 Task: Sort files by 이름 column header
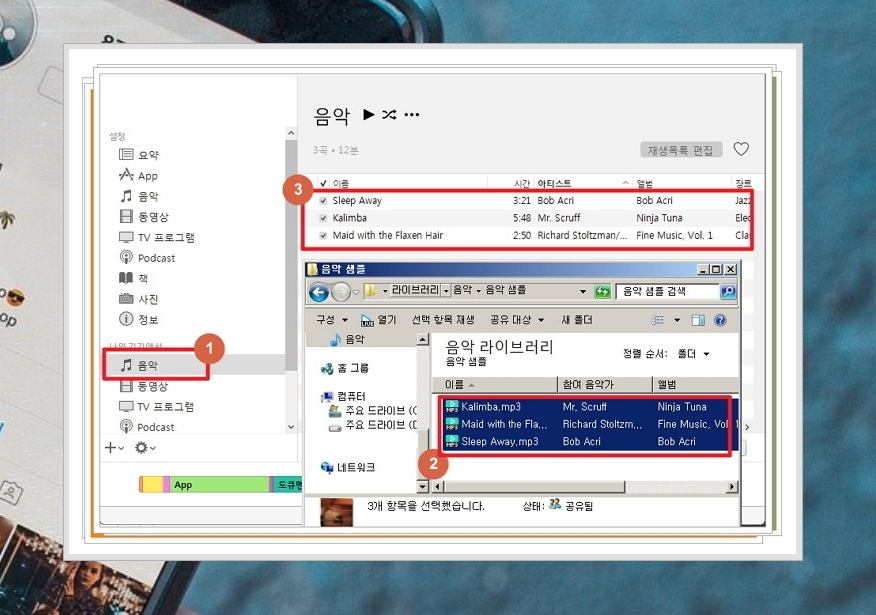(494, 384)
